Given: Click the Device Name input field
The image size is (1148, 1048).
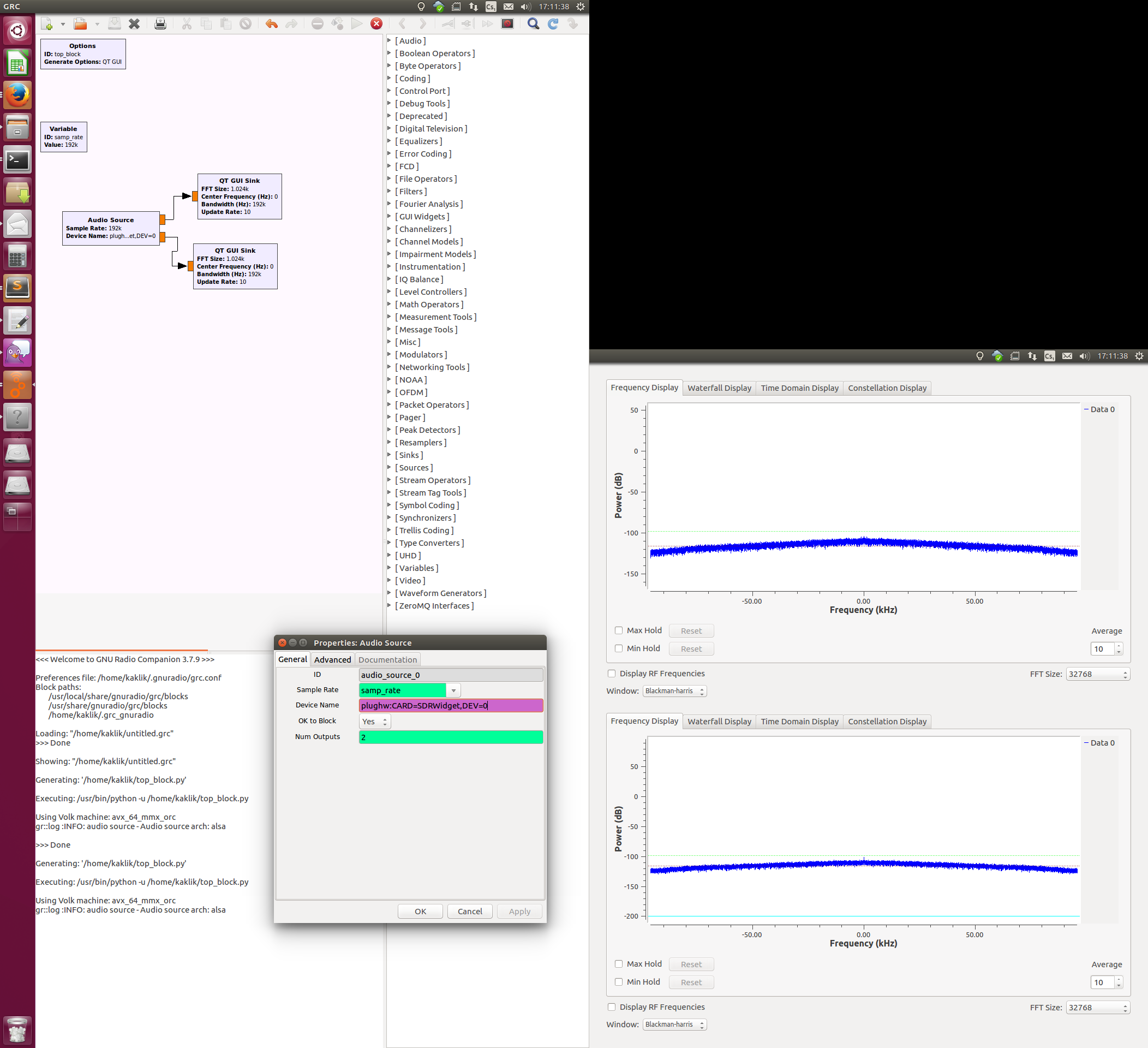Looking at the screenshot, I should (x=451, y=706).
